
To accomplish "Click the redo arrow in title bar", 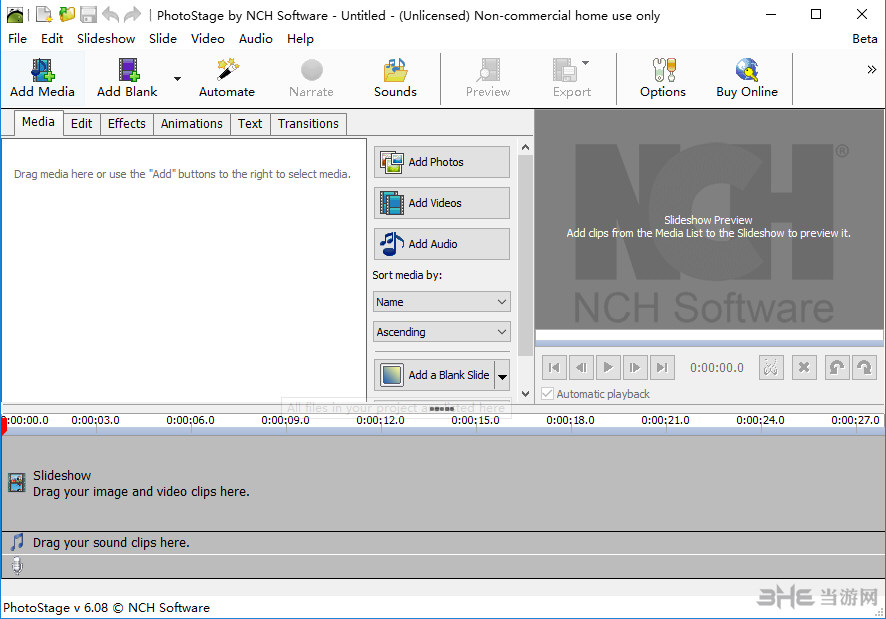I will tap(132, 14).
